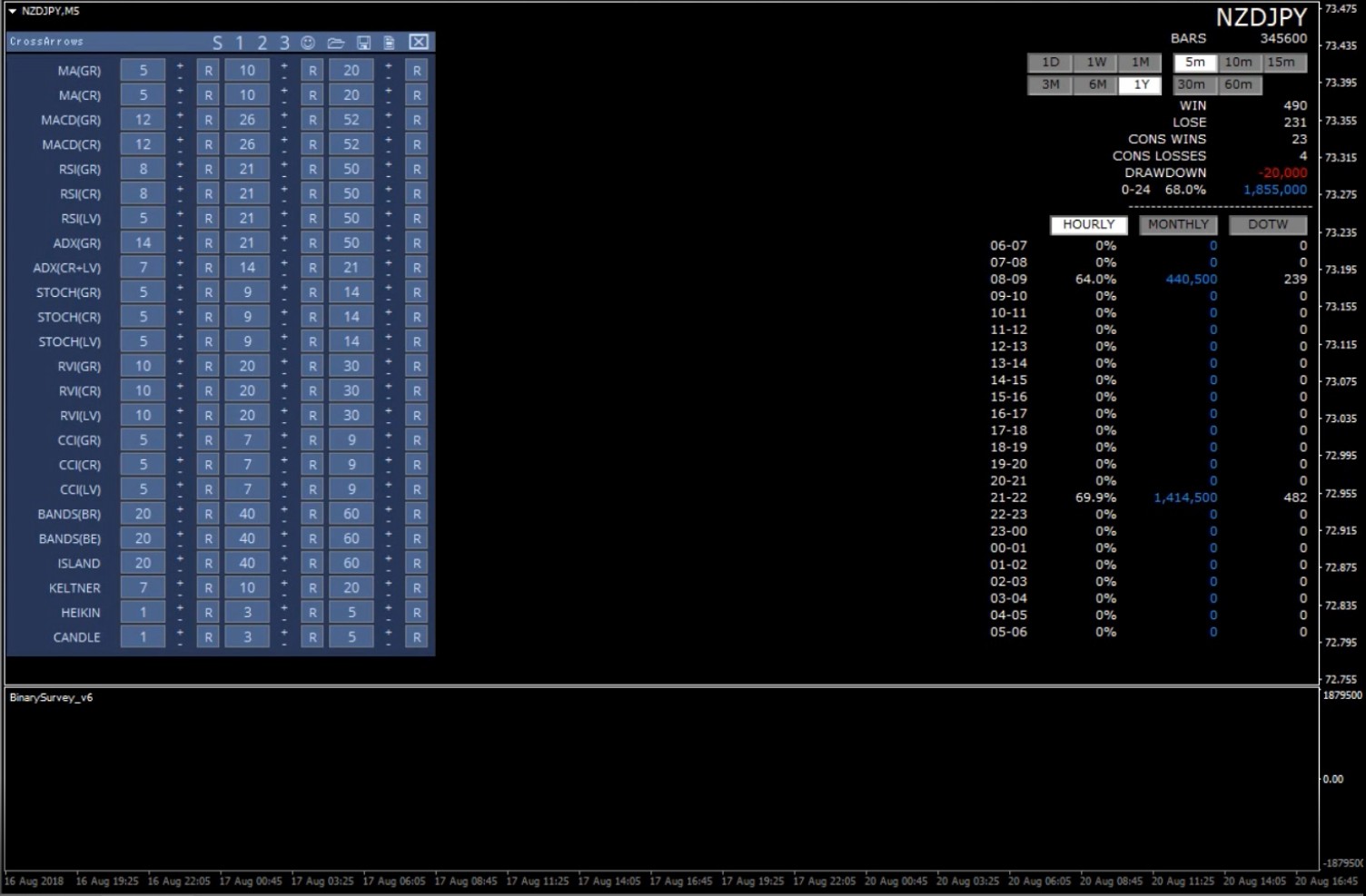Select the 60m expiry toggle
This screenshot has width=1366, height=896.
[1238, 84]
